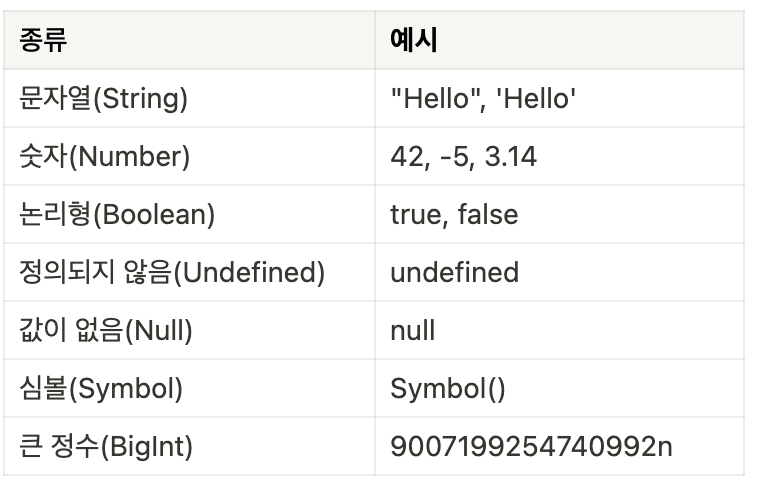
Task: Select the 큰 정수(BigInt) cell
Action: pyautogui.click(x=106, y=446)
